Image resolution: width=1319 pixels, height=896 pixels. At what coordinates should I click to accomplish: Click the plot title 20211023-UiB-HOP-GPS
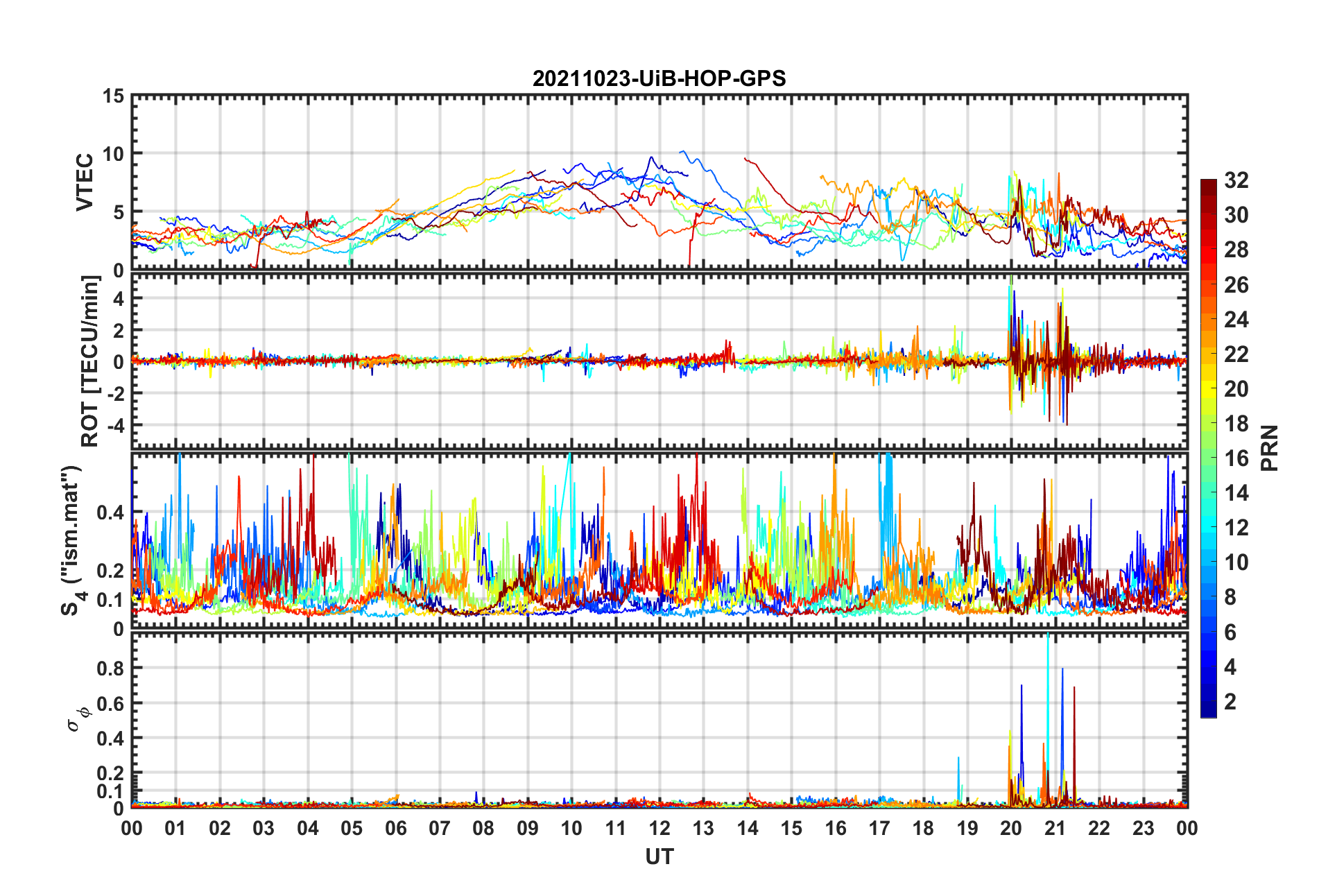(x=659, y=78)
